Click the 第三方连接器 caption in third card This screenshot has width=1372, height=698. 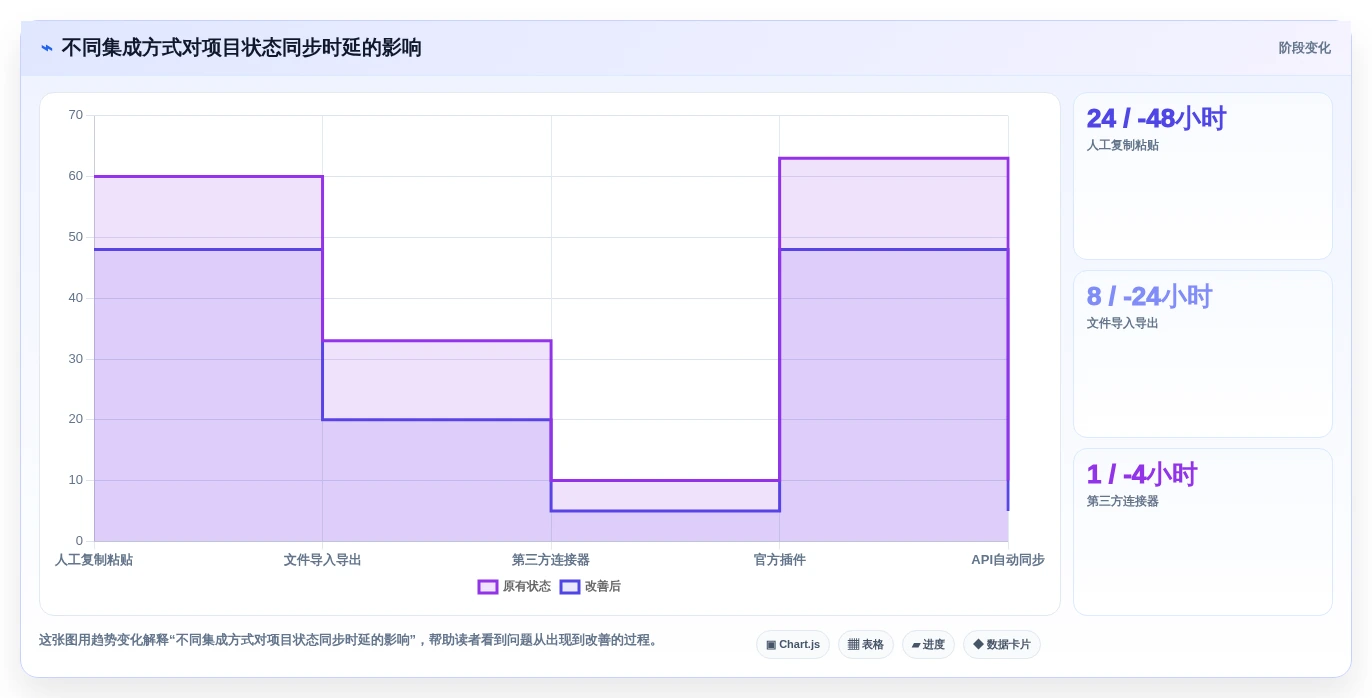[x=1123, y=501]
